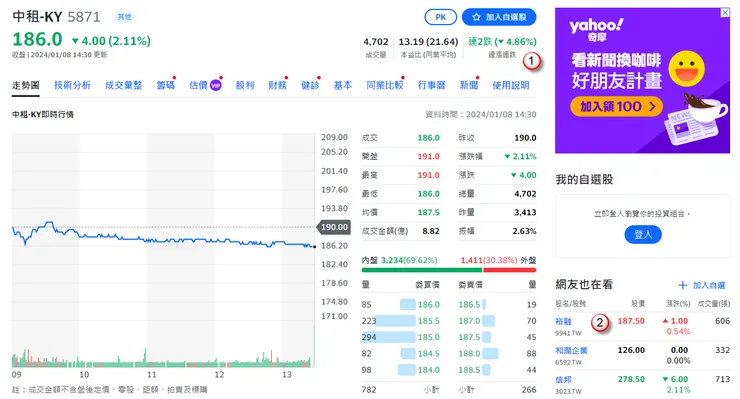
Task: Click the PK compare button
Action: coord(440,17)
